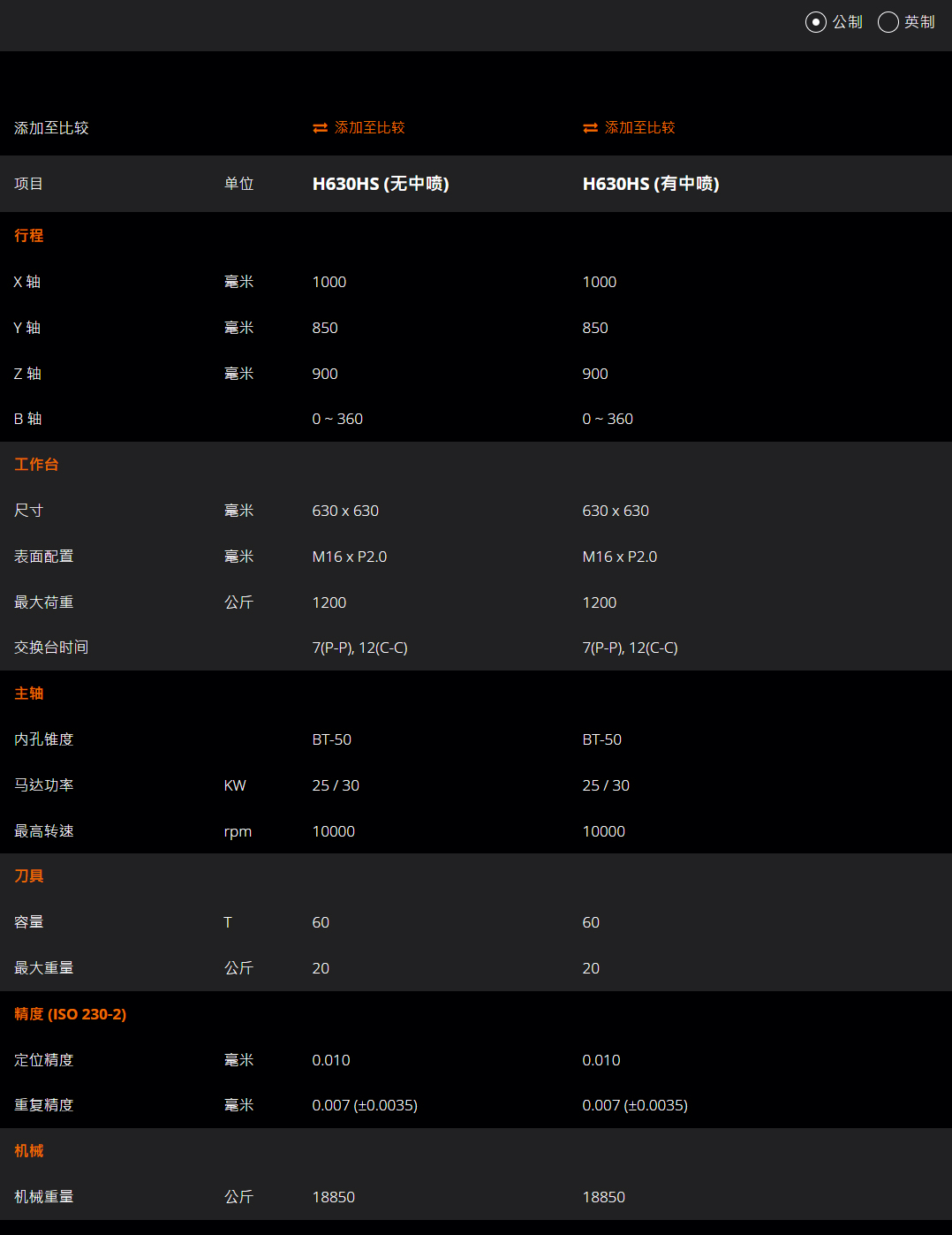Click compare arrows icon for H630HS (无中喷)
The height and width of the screenshot is (1235, 952).
(320, 128)
